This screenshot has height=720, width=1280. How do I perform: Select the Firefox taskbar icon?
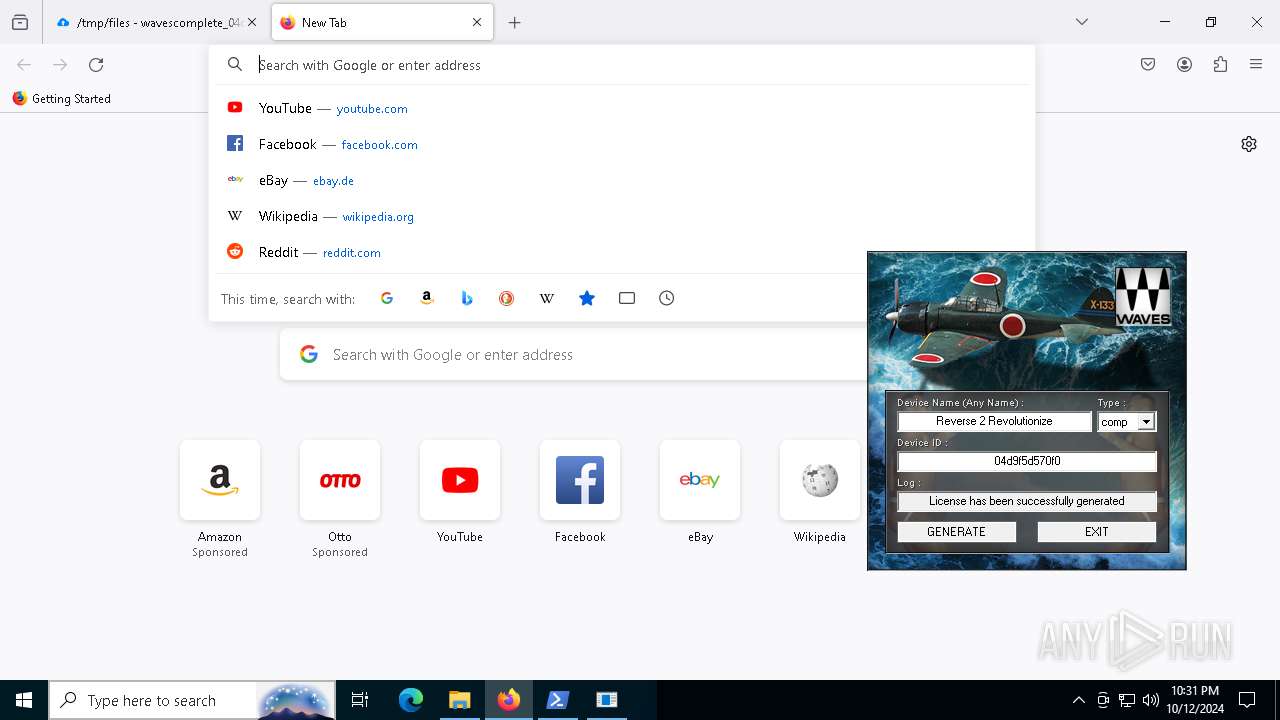509,700
